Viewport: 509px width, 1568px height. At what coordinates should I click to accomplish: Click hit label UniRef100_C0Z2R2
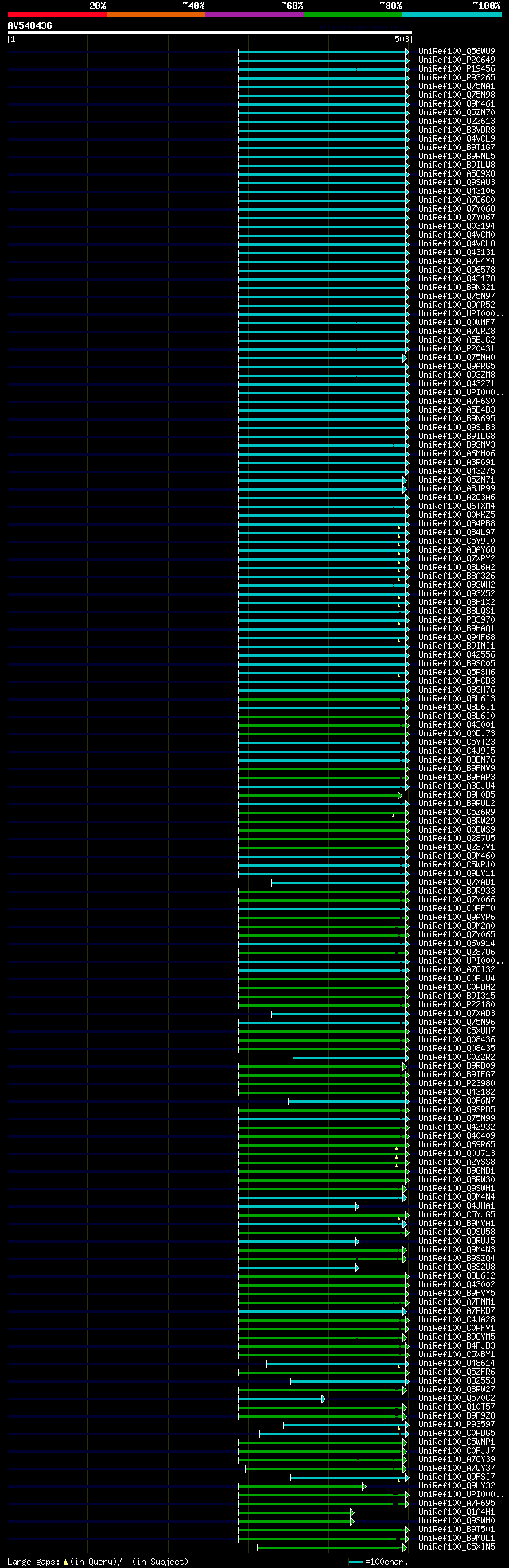(x=457, y=1057)
